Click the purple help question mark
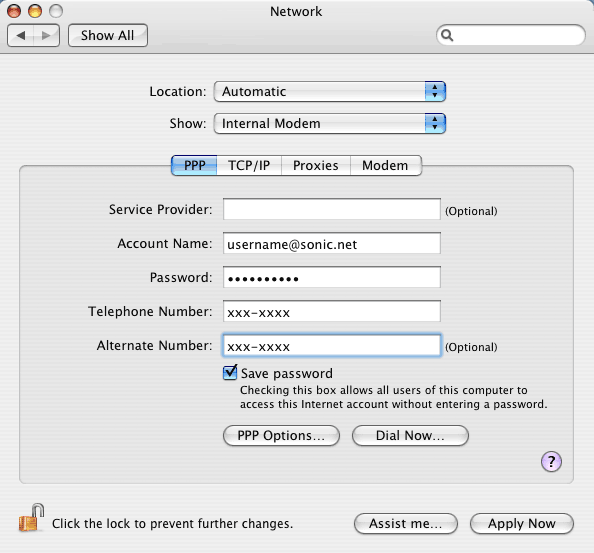This screenshot has height=553, width=594. tap(551, 461)
